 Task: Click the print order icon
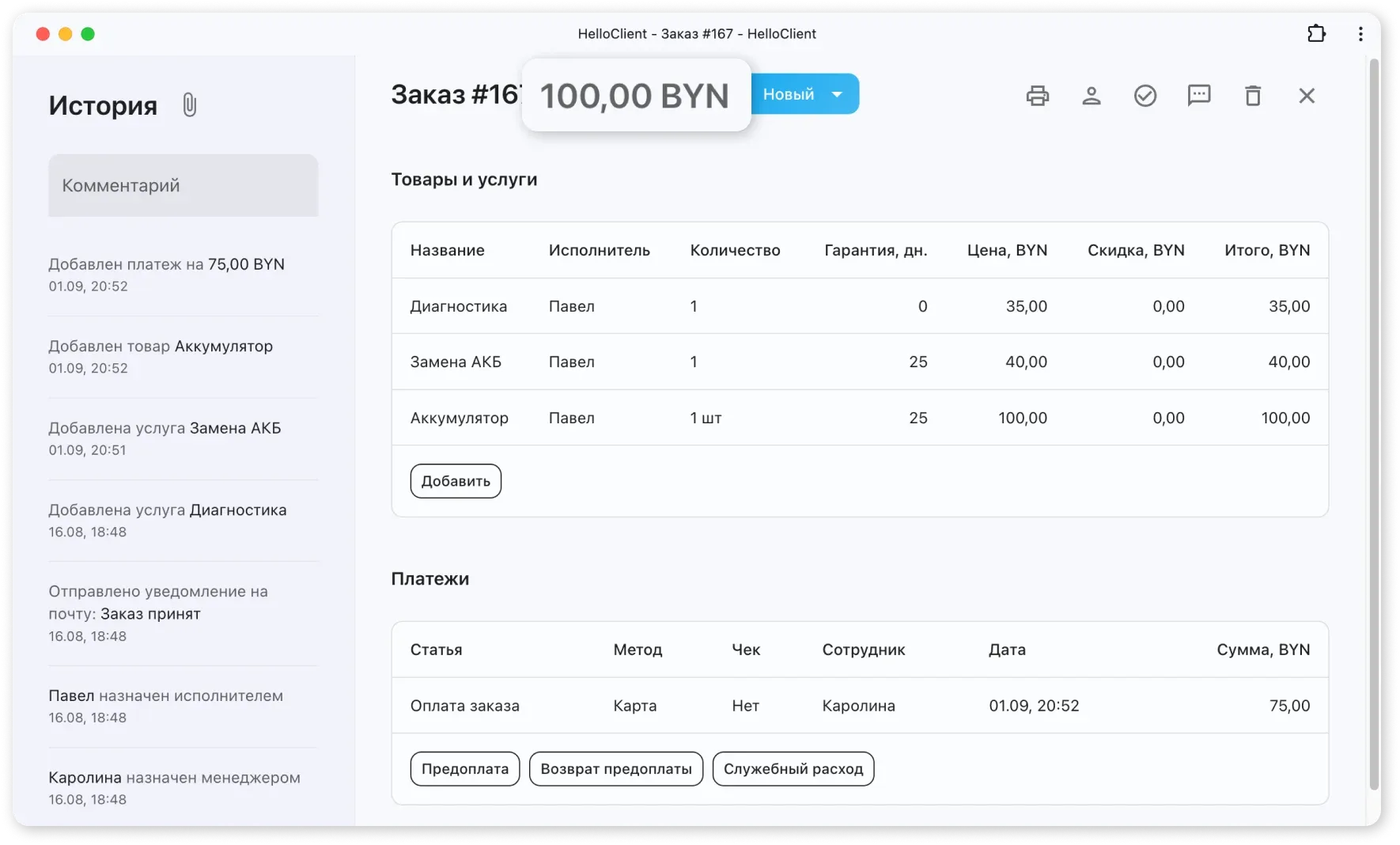pos(1037,96)
